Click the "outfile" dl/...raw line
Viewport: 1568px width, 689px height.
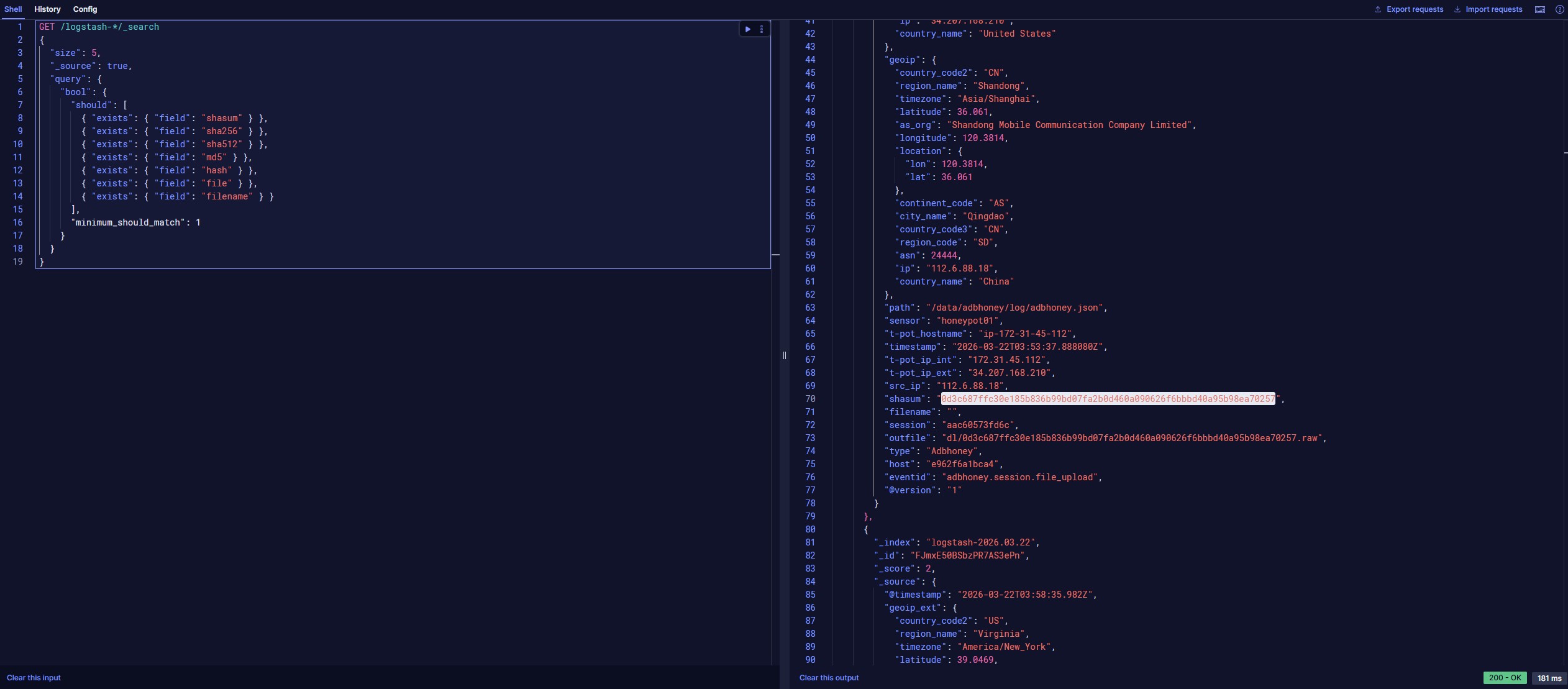click(1105, 438)
